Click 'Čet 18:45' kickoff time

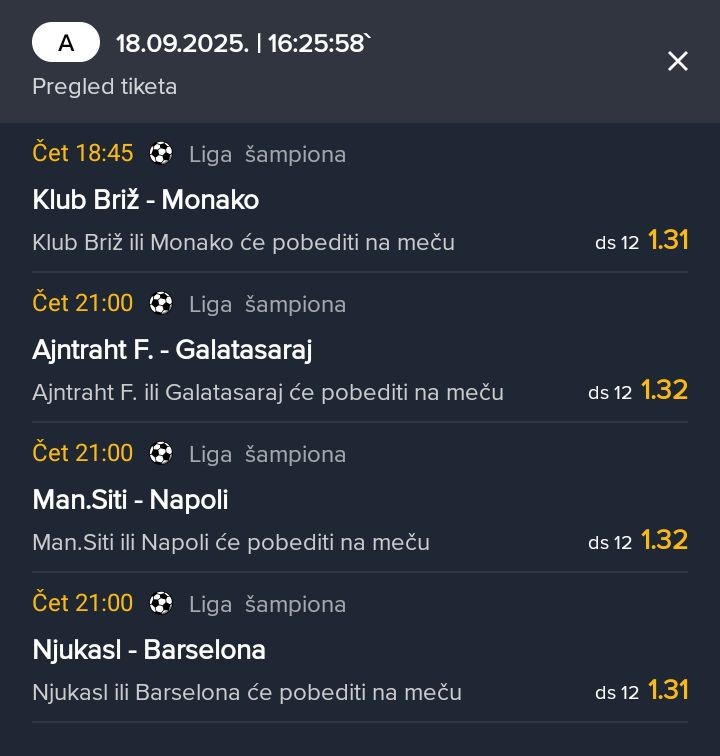click(x=82, y=153)
